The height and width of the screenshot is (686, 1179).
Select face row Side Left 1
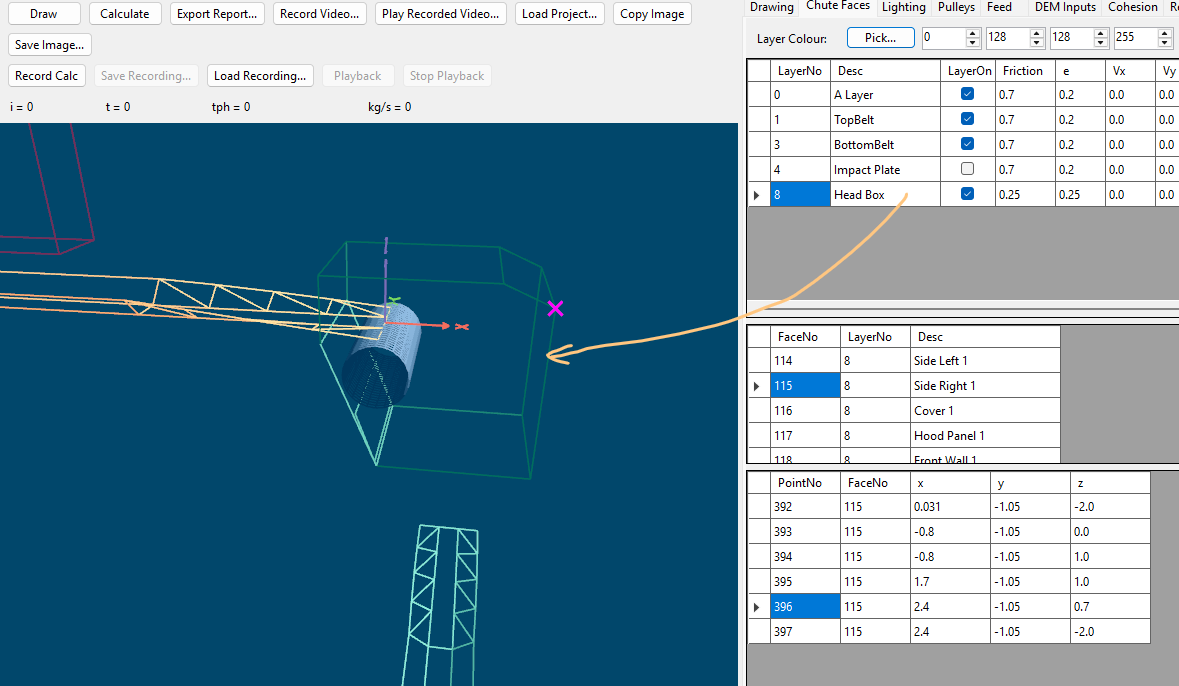[985, 361]
